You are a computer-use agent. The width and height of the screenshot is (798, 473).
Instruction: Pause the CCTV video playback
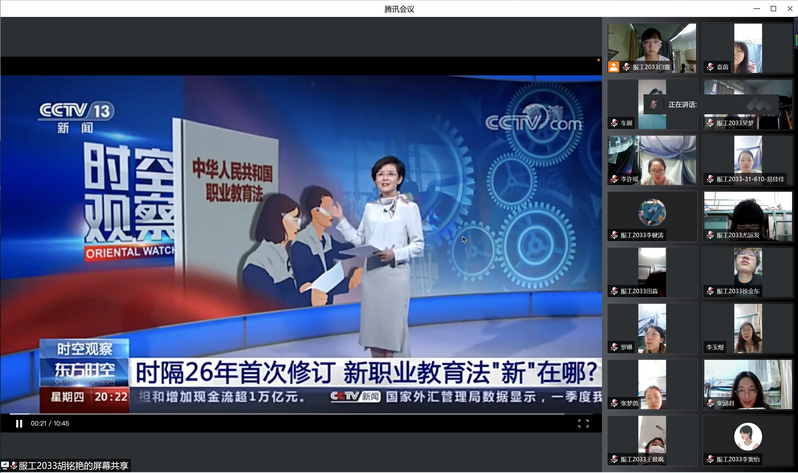tap(19, 423)
